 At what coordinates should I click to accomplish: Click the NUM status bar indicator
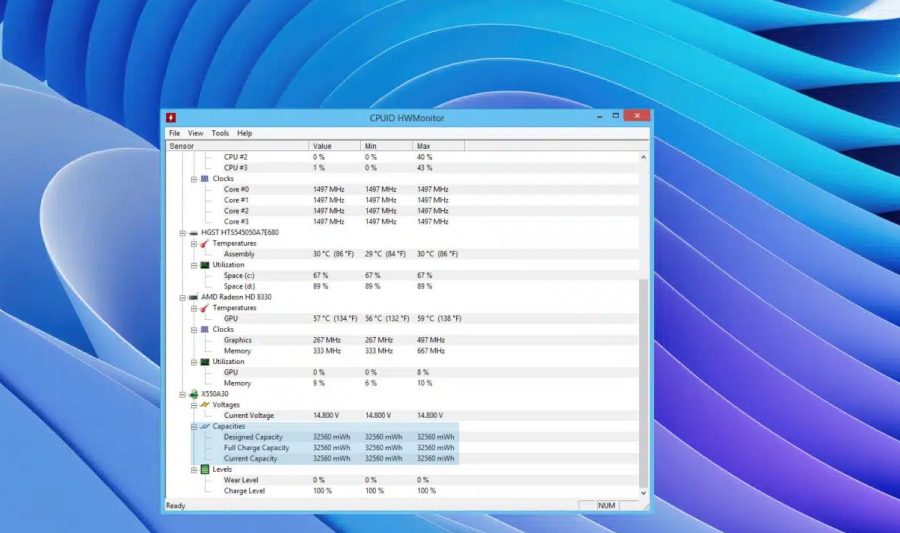[607, 506]
